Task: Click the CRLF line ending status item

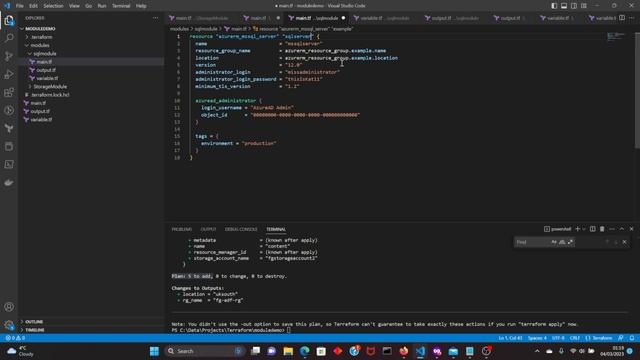Action: [x=575, y=338]
